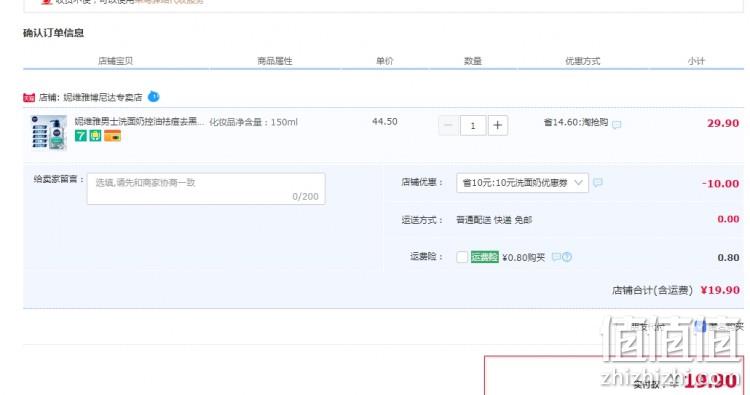
Task: Click the 店铺宝贝 column header
Action: (x=115, y=61)
